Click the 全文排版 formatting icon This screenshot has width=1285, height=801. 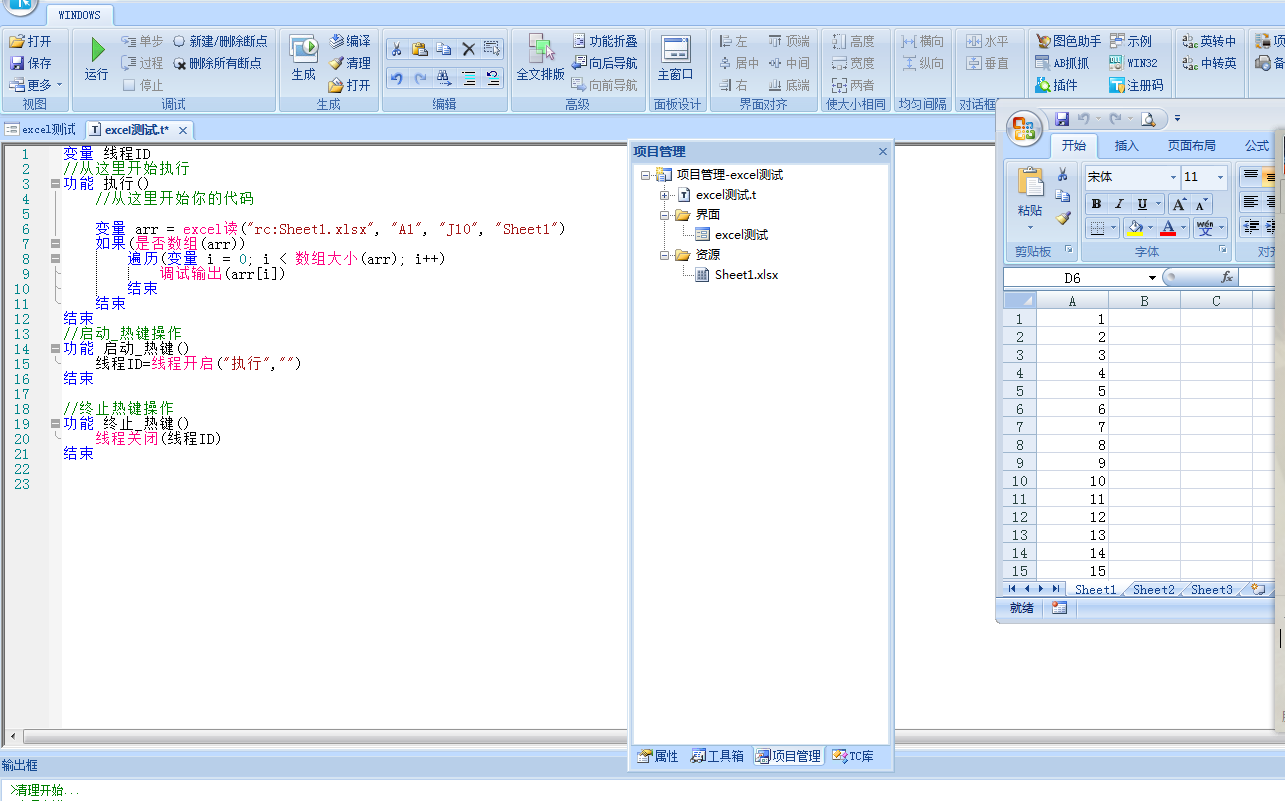[541, 49]
